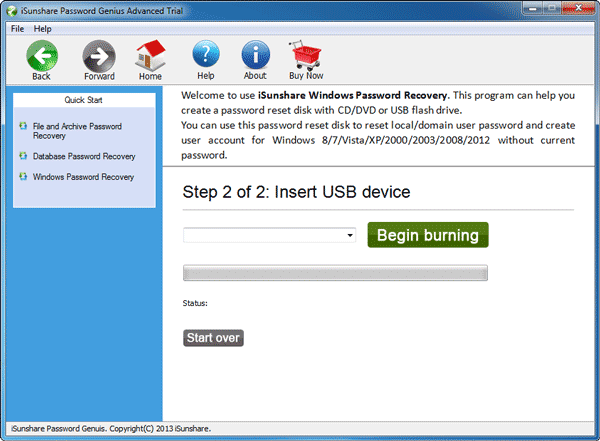Select Database Password Recovery link
This screenshot has height=441, width=600.
click(84, 156)
